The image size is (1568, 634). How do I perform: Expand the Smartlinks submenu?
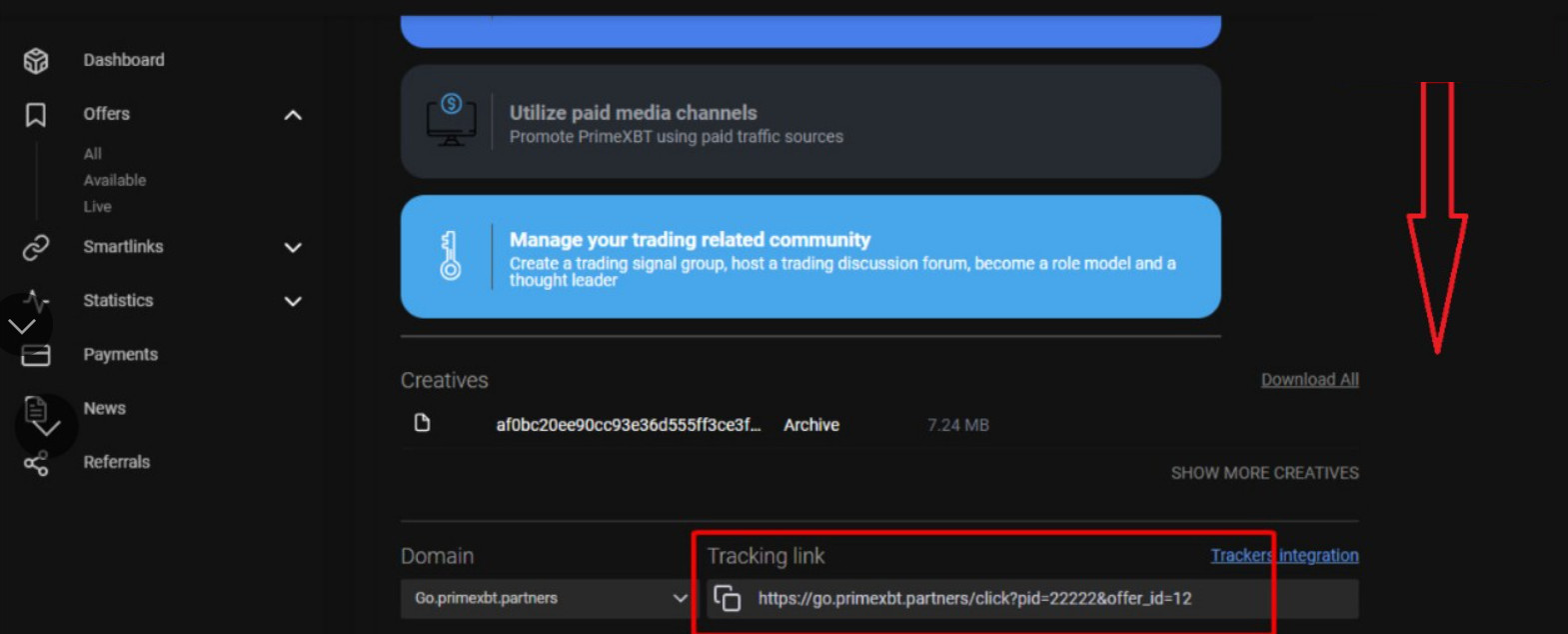[x=293, y=247]
